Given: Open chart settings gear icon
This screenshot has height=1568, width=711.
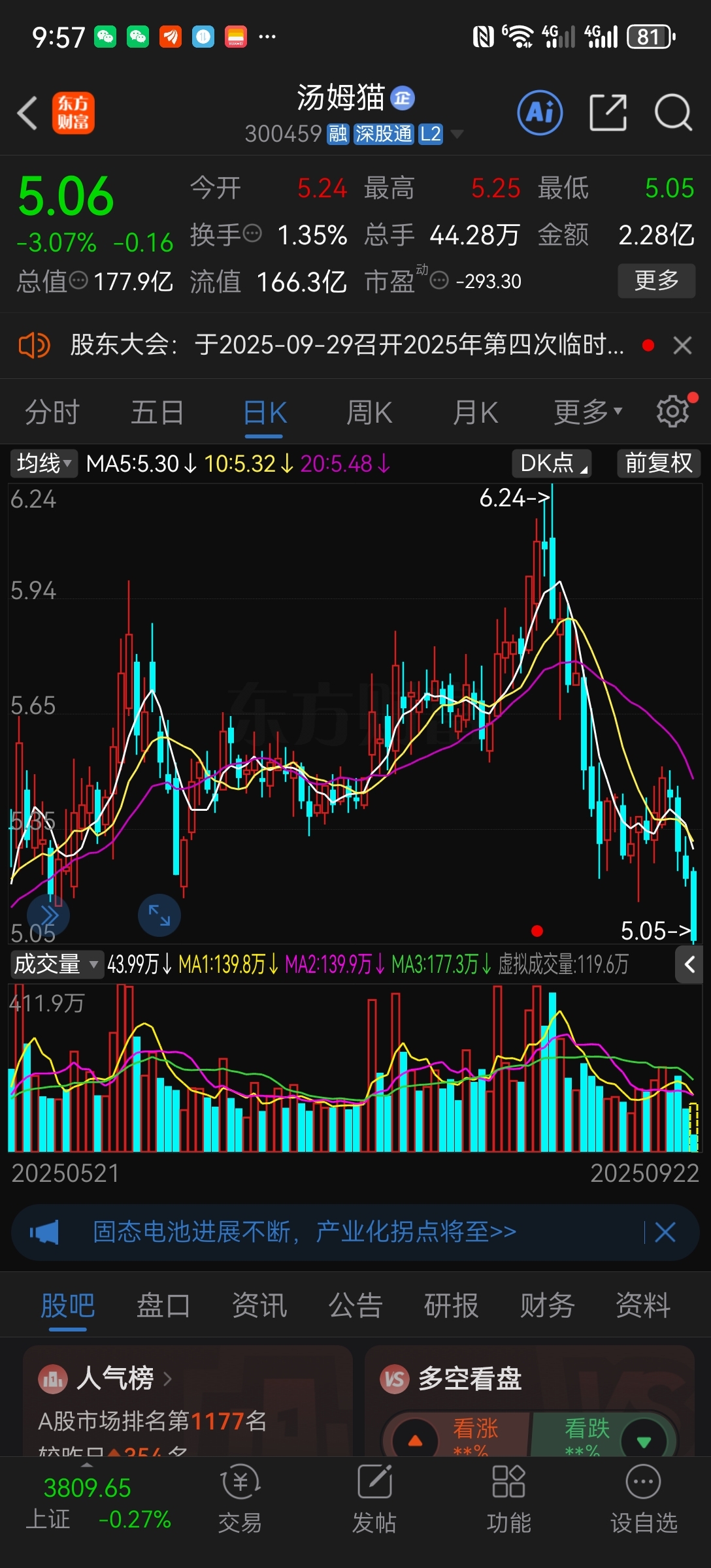Looking at the screenshot, I should tap(673, 412).
